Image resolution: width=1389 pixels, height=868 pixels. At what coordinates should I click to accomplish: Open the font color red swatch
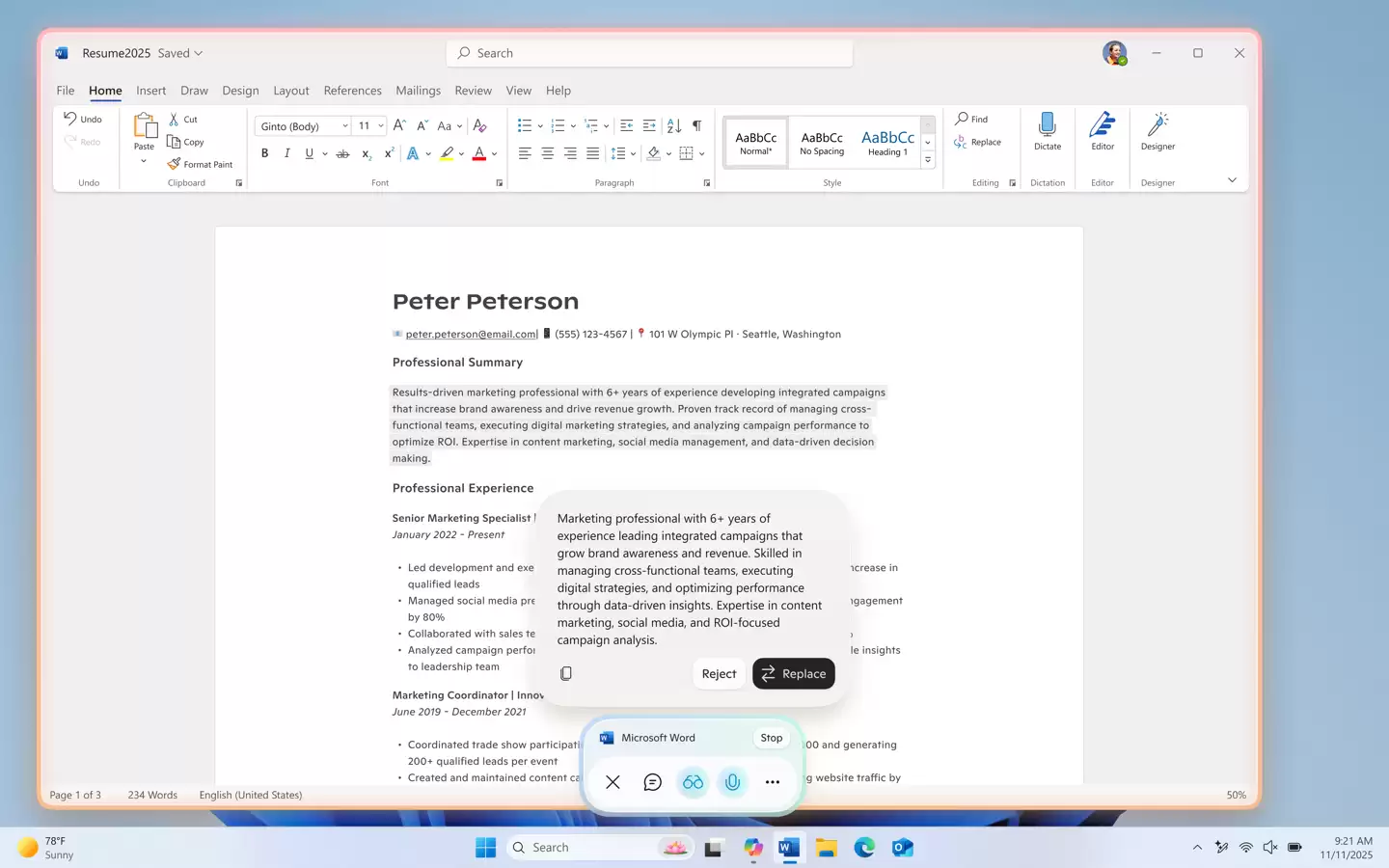[x=477, y=152]
